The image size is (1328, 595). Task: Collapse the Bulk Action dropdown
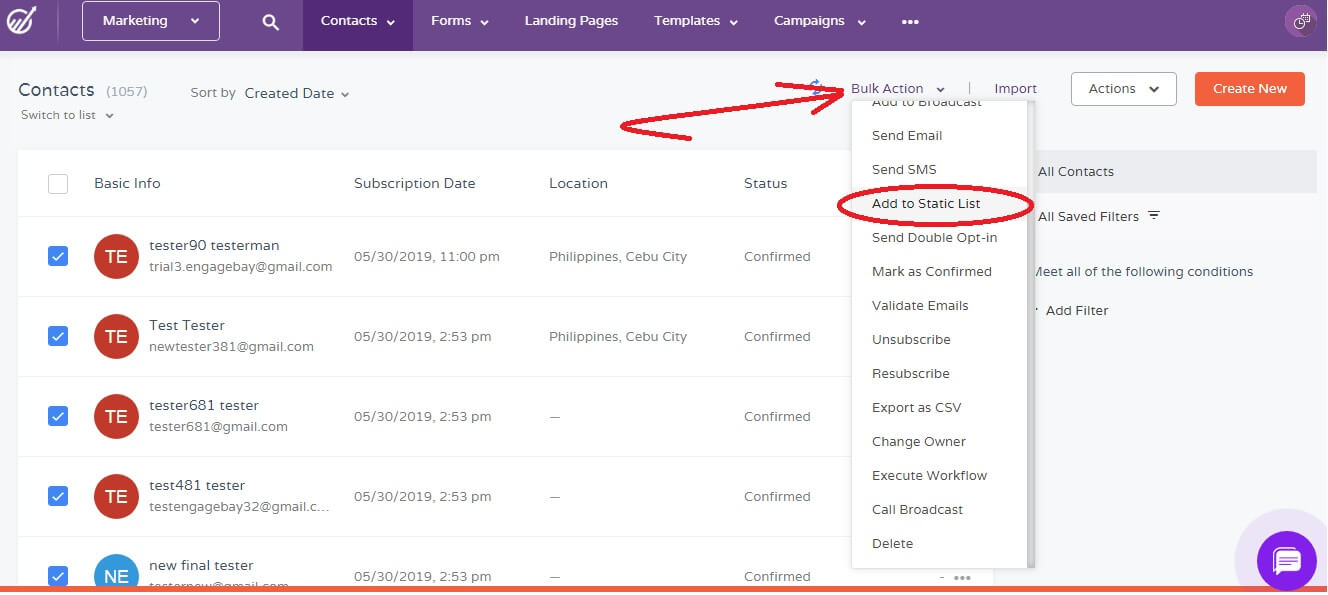click(x=898, y=89)
